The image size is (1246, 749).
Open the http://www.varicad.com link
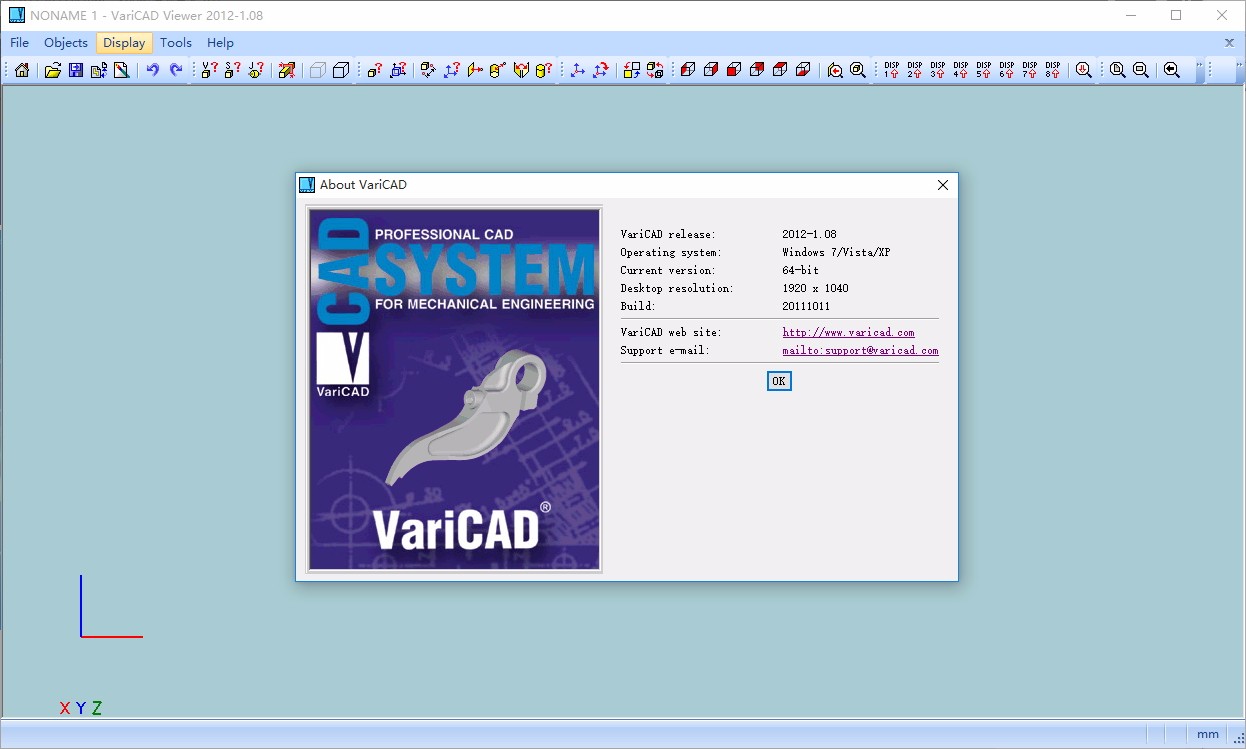[x=848, y=332]
